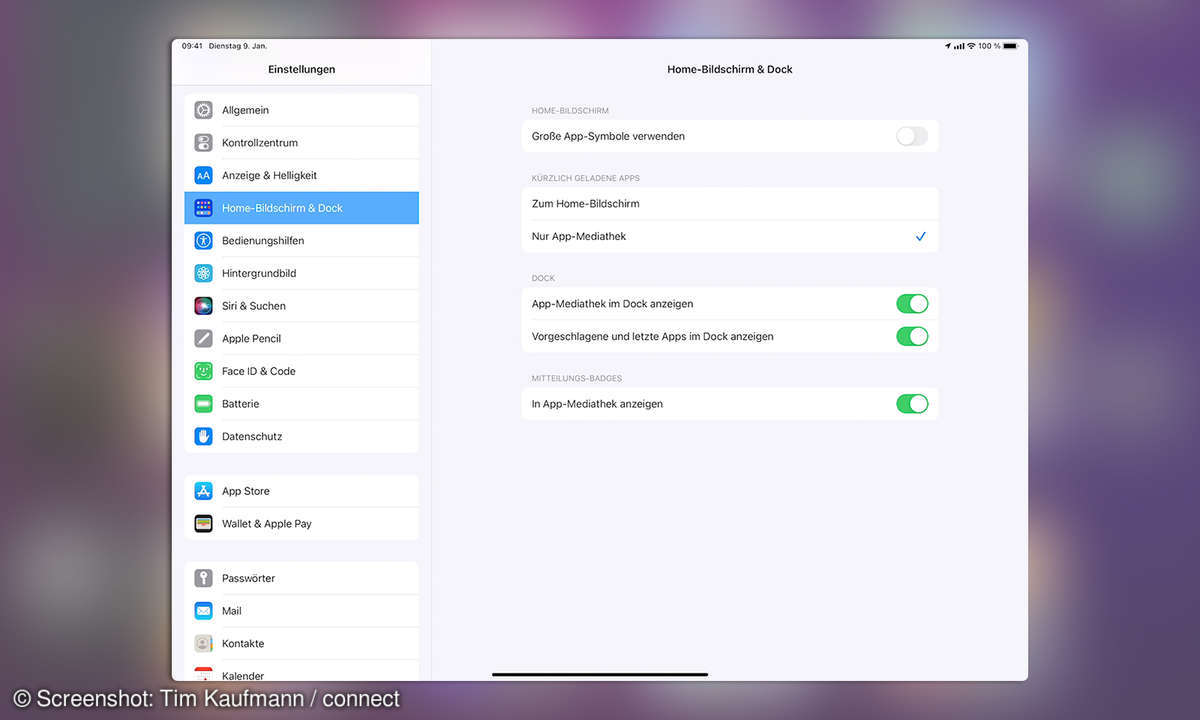Viewport: 1200px width, 720px height.
Task: Open Batterie settings
Action: pyautogui.click(x=302, y=404)
